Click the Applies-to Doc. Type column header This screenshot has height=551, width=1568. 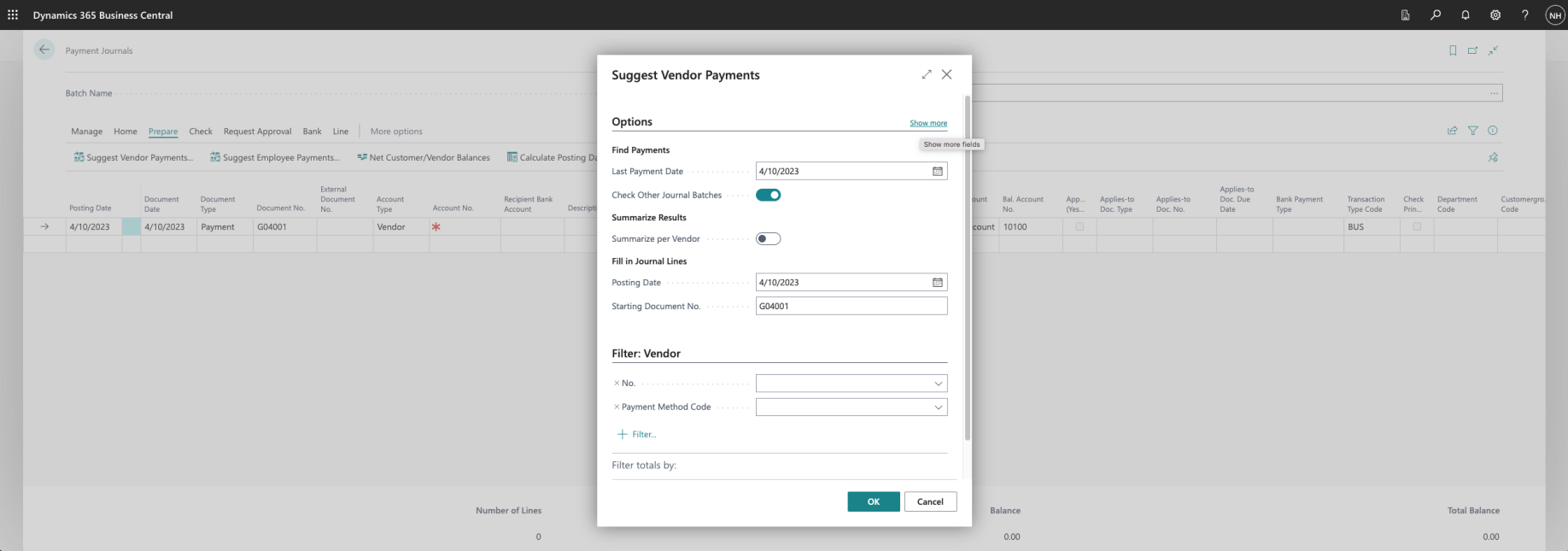1117,204
